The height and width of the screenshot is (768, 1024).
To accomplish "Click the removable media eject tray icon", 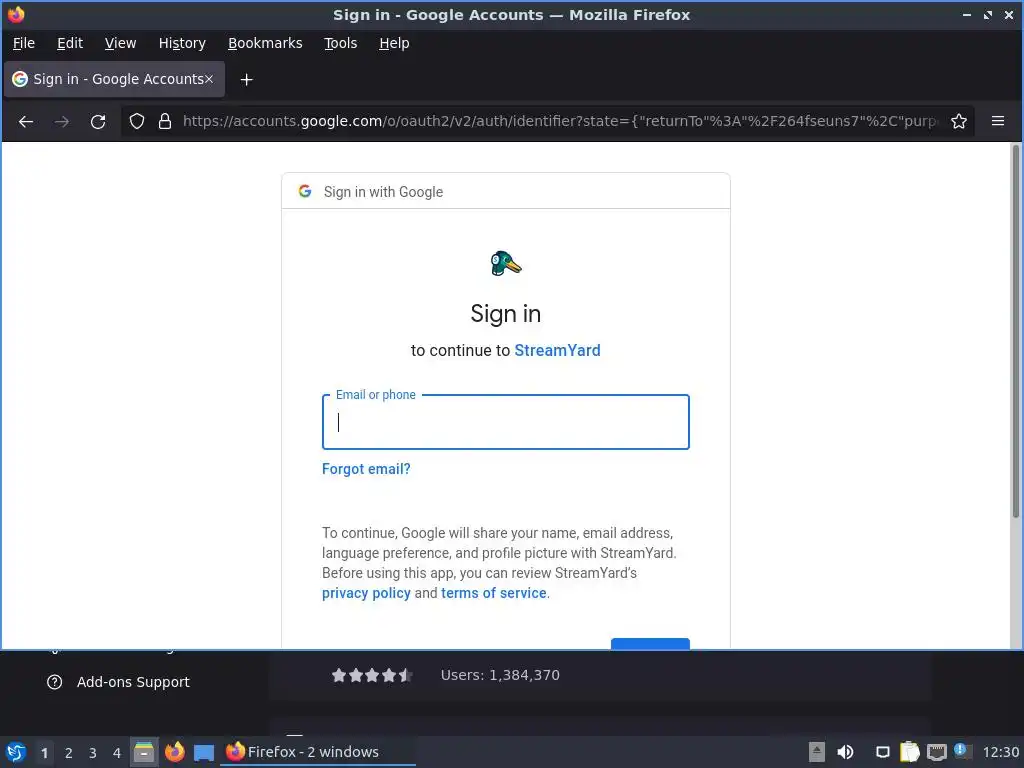I will tap(816, 752).
